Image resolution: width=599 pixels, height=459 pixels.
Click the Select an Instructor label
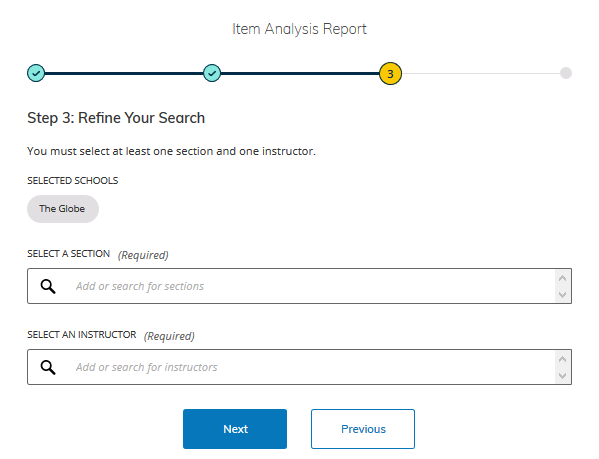click(x=82, y=335)
